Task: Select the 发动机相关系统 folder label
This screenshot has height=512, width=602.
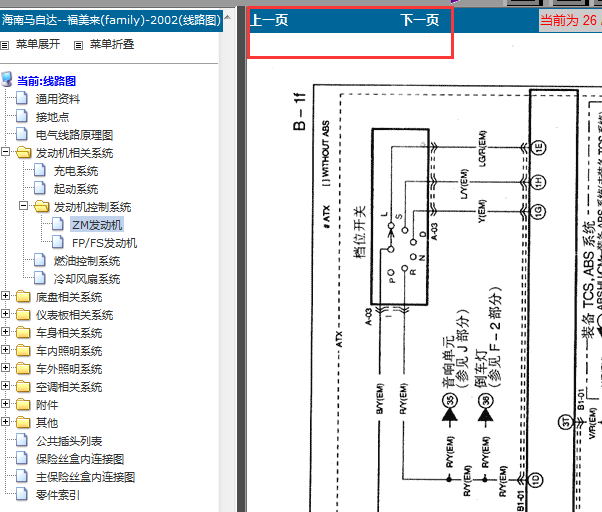Action: coord(74,153)
